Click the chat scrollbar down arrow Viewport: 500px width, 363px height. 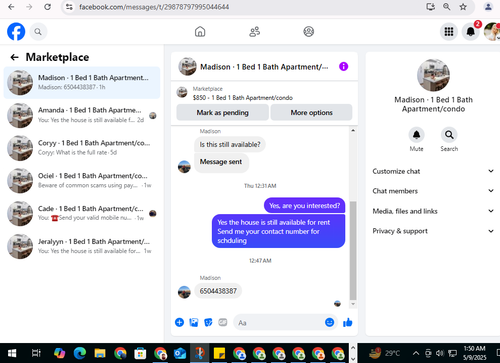click(353, 304)
